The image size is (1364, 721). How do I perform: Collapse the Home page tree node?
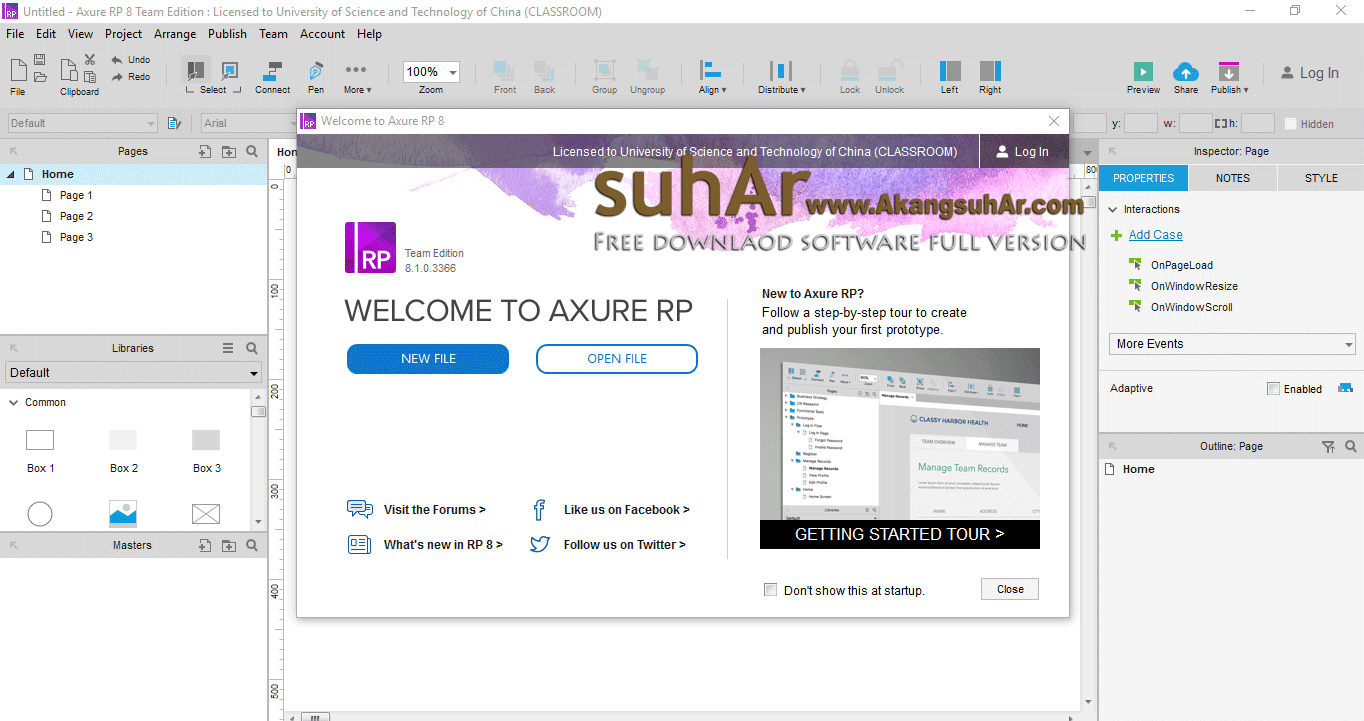tap(11, 174)
